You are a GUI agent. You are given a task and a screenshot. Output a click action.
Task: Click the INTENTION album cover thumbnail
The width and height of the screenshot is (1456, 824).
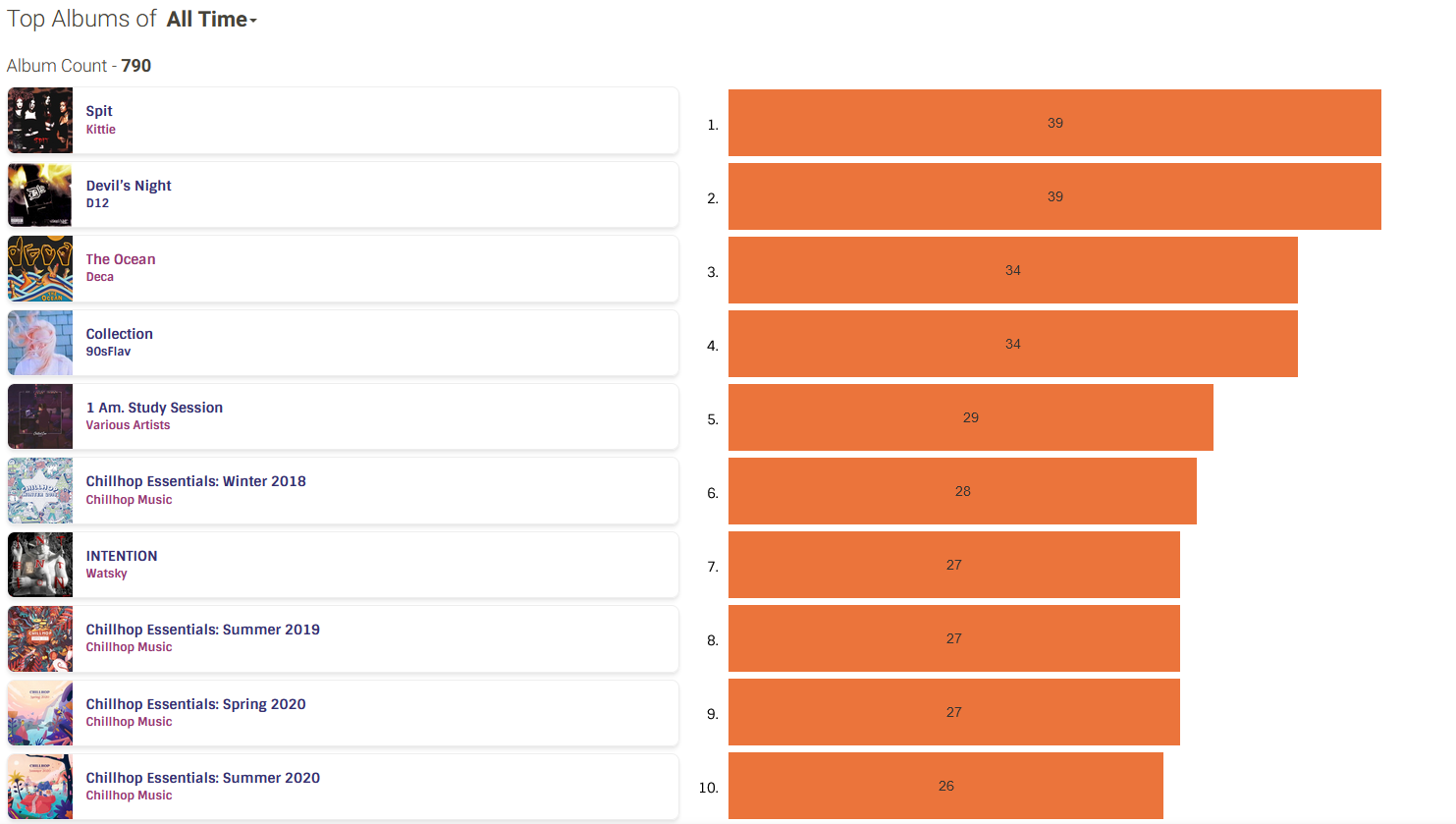point(40,565)
